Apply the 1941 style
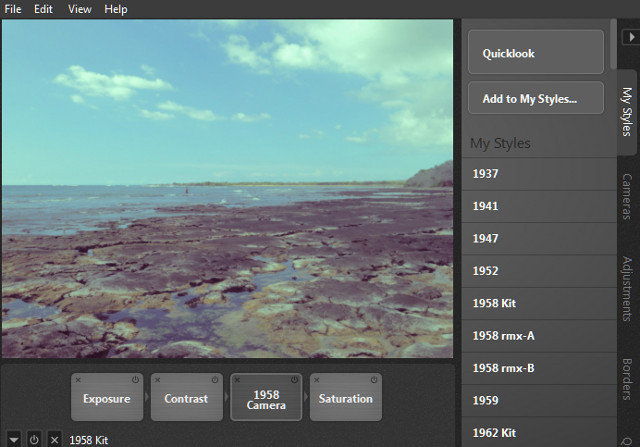 click(x=539, y=206)
